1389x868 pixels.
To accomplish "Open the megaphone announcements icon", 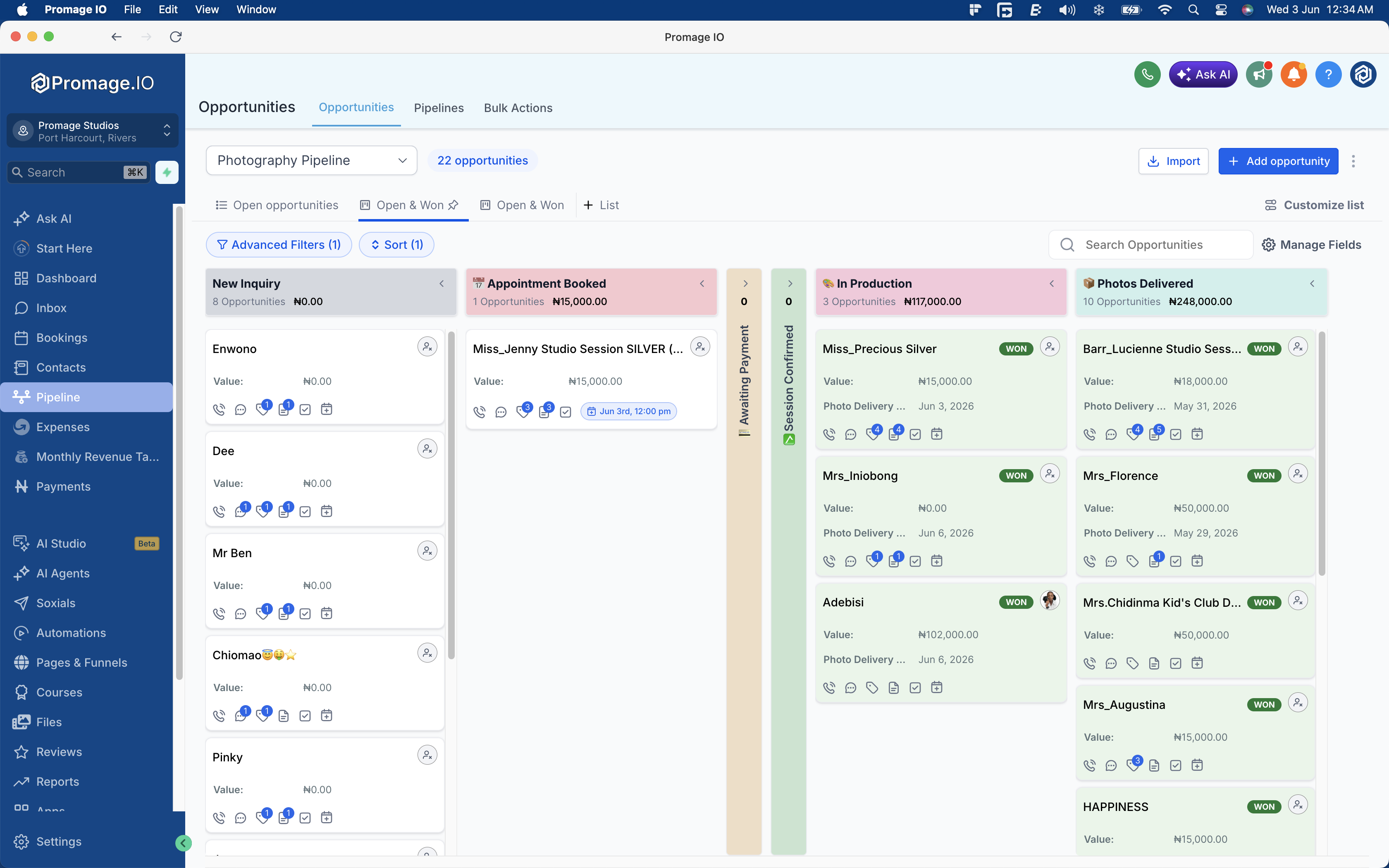I will click(1259, 75).
